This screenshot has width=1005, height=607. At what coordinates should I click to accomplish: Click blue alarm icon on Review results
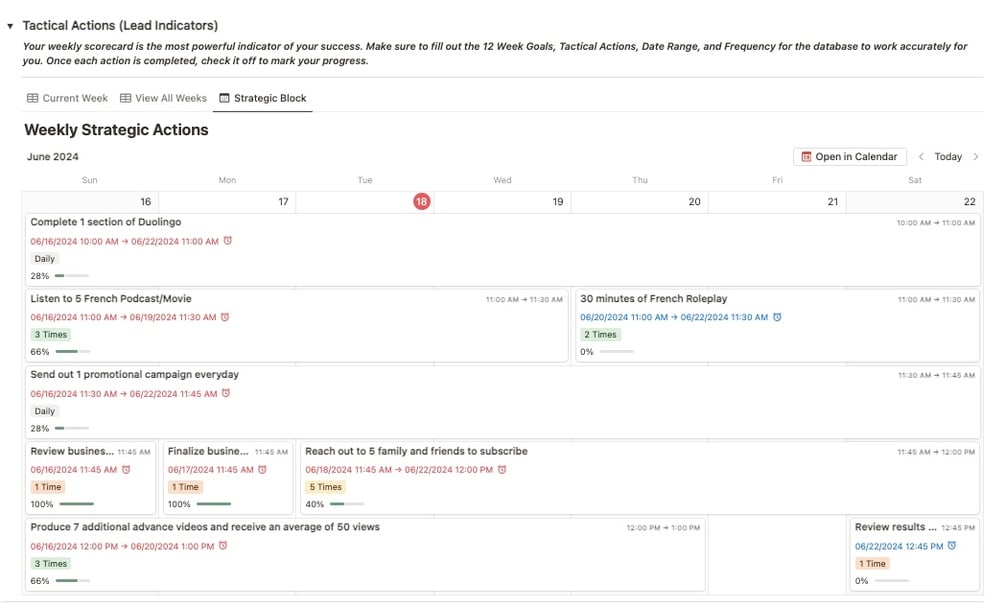click(x=952, y=546)
